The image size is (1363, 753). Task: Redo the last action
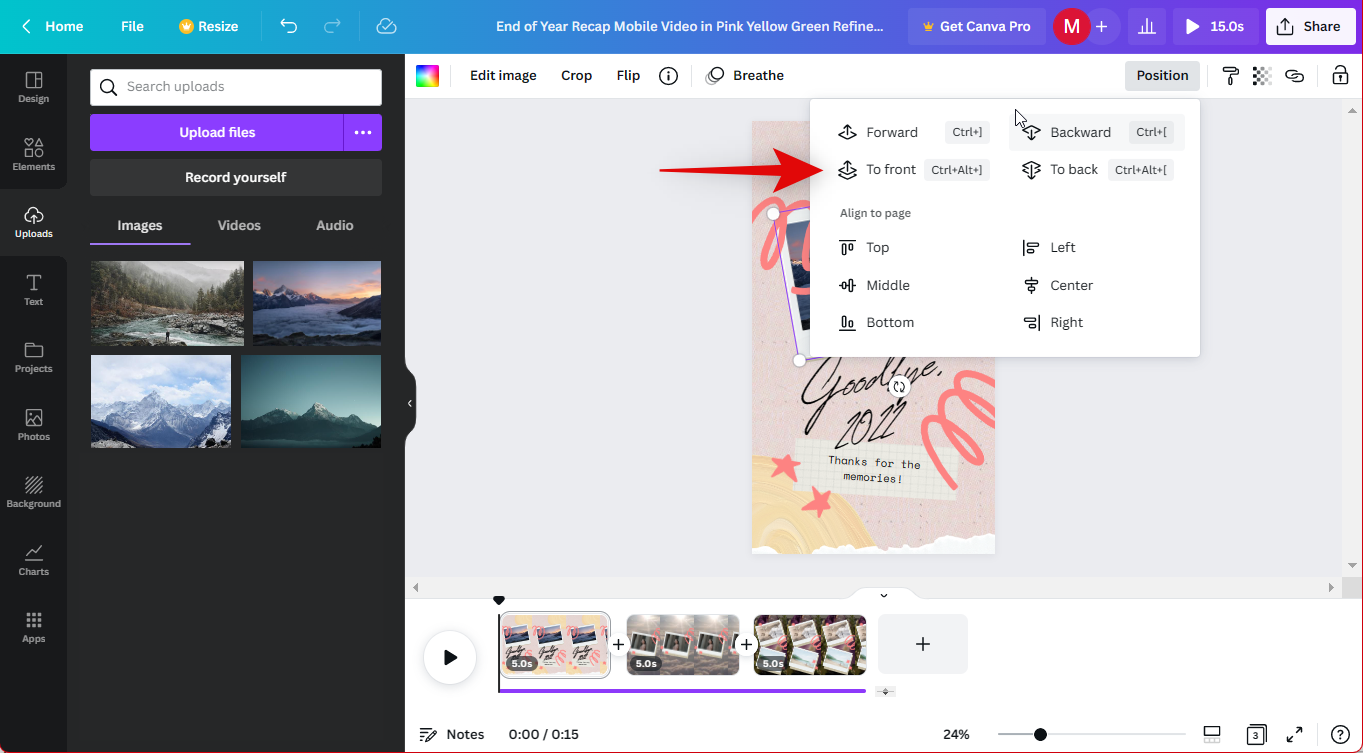[x=333, y=26]
